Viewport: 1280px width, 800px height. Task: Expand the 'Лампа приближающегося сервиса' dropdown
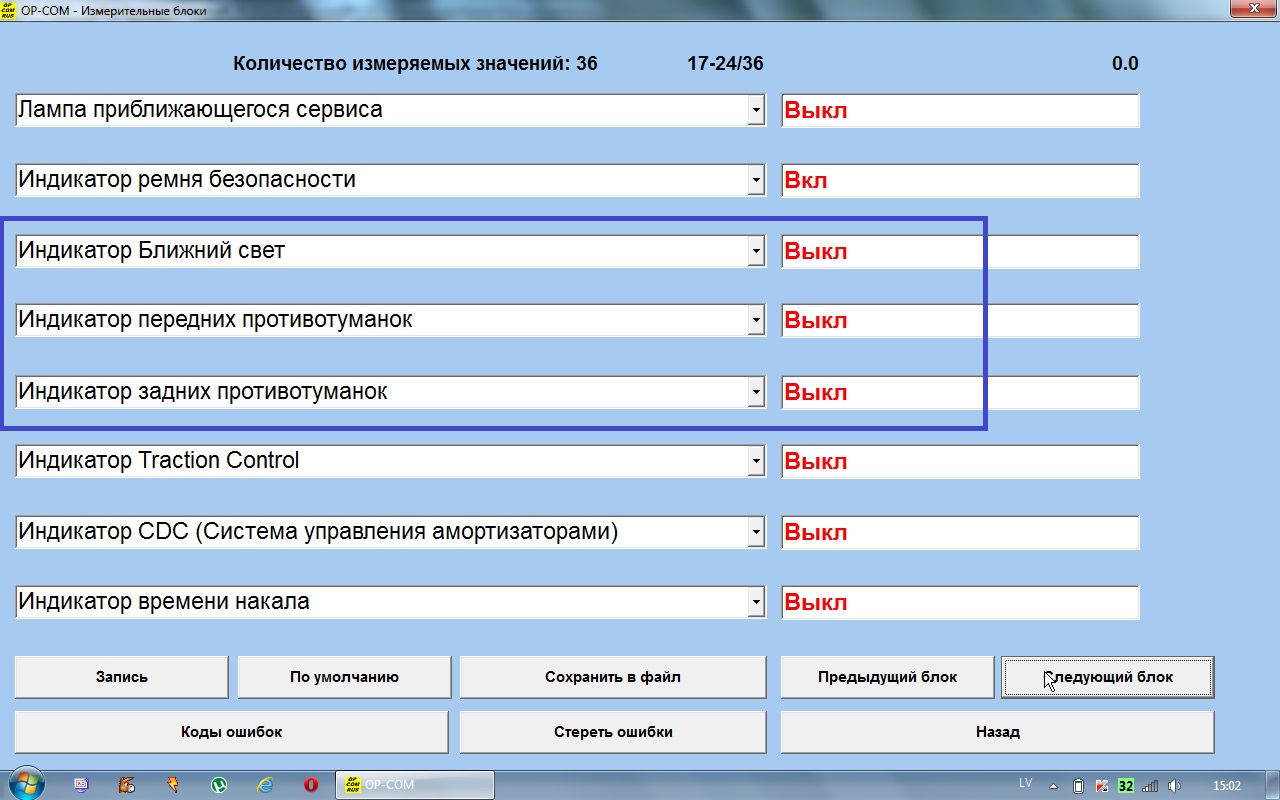click(756, 110)
